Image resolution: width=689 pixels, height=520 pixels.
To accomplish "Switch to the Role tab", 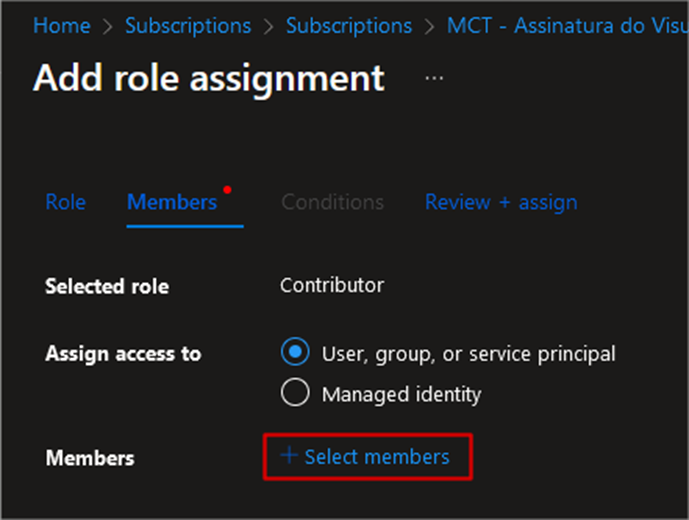I will (65, 203).
